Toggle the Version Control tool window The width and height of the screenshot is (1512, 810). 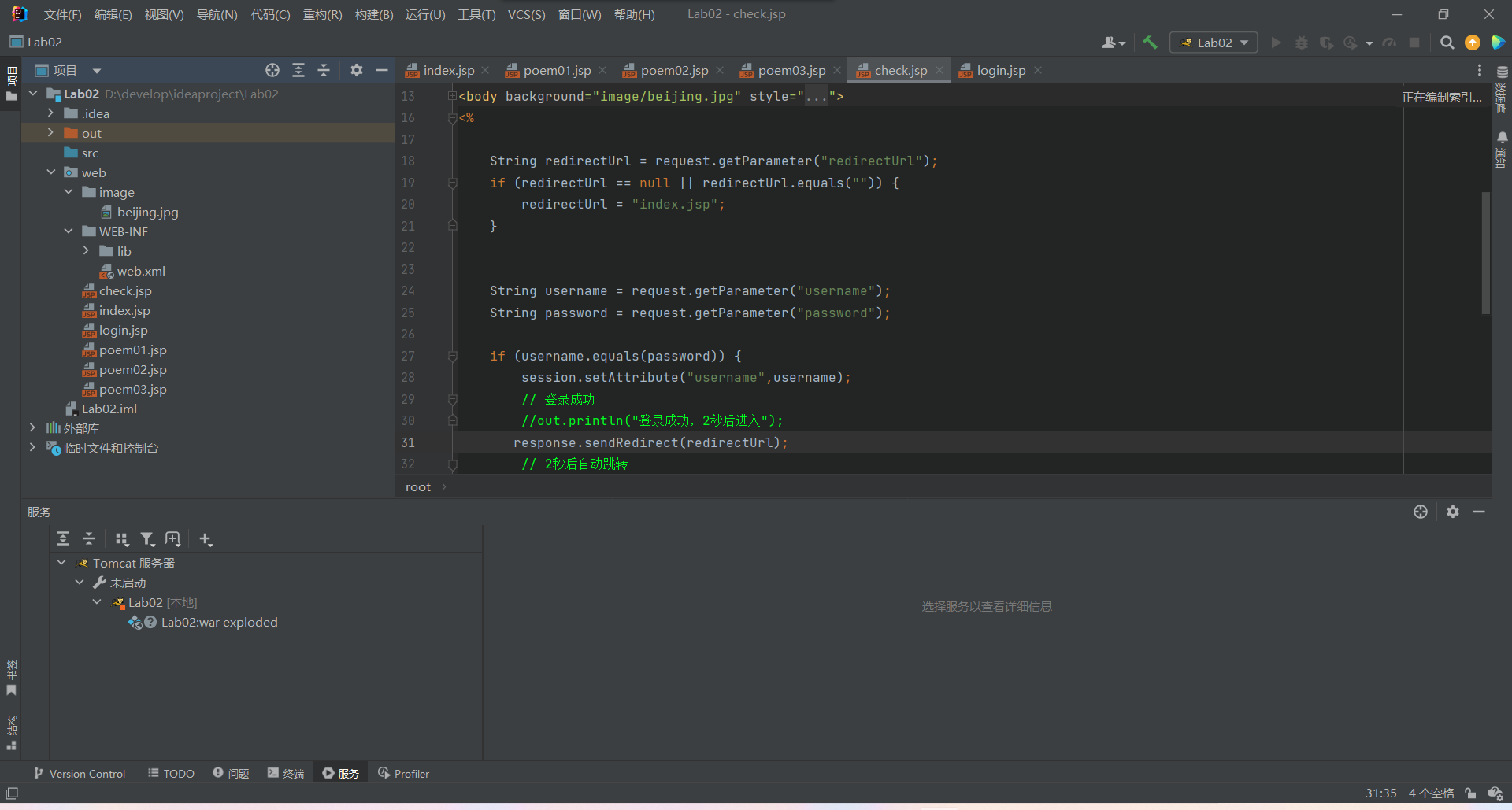[80, 774]
